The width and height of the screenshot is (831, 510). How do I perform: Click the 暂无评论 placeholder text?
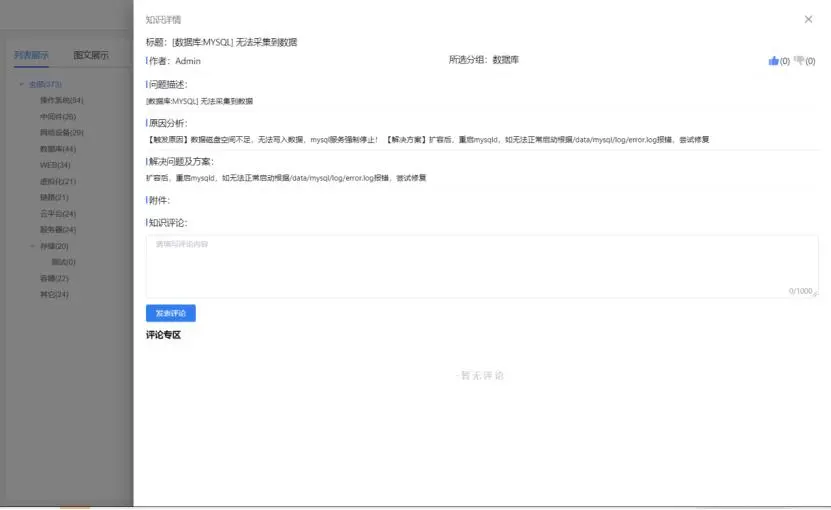[x=480, y=375]
